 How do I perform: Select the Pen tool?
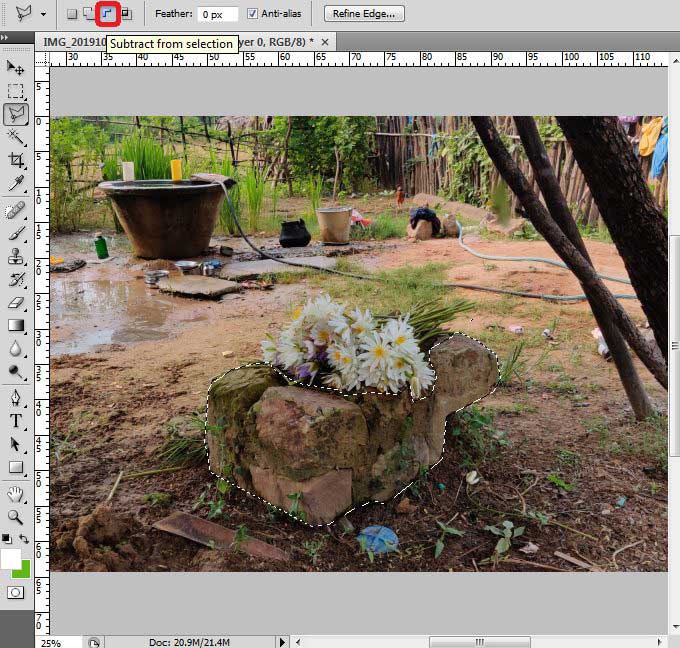tap(16, 398)
